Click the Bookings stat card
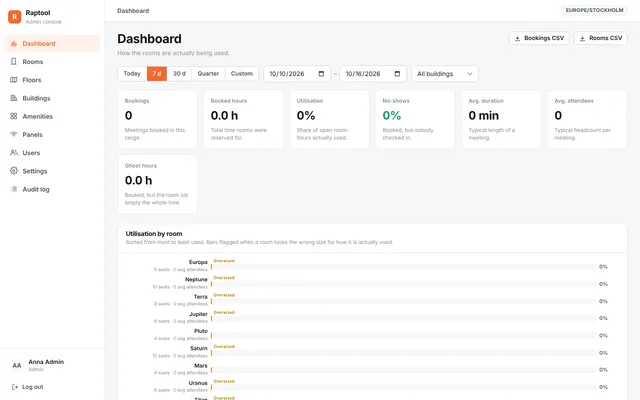This screenshot has width=640, height=400. coord(157,119)
